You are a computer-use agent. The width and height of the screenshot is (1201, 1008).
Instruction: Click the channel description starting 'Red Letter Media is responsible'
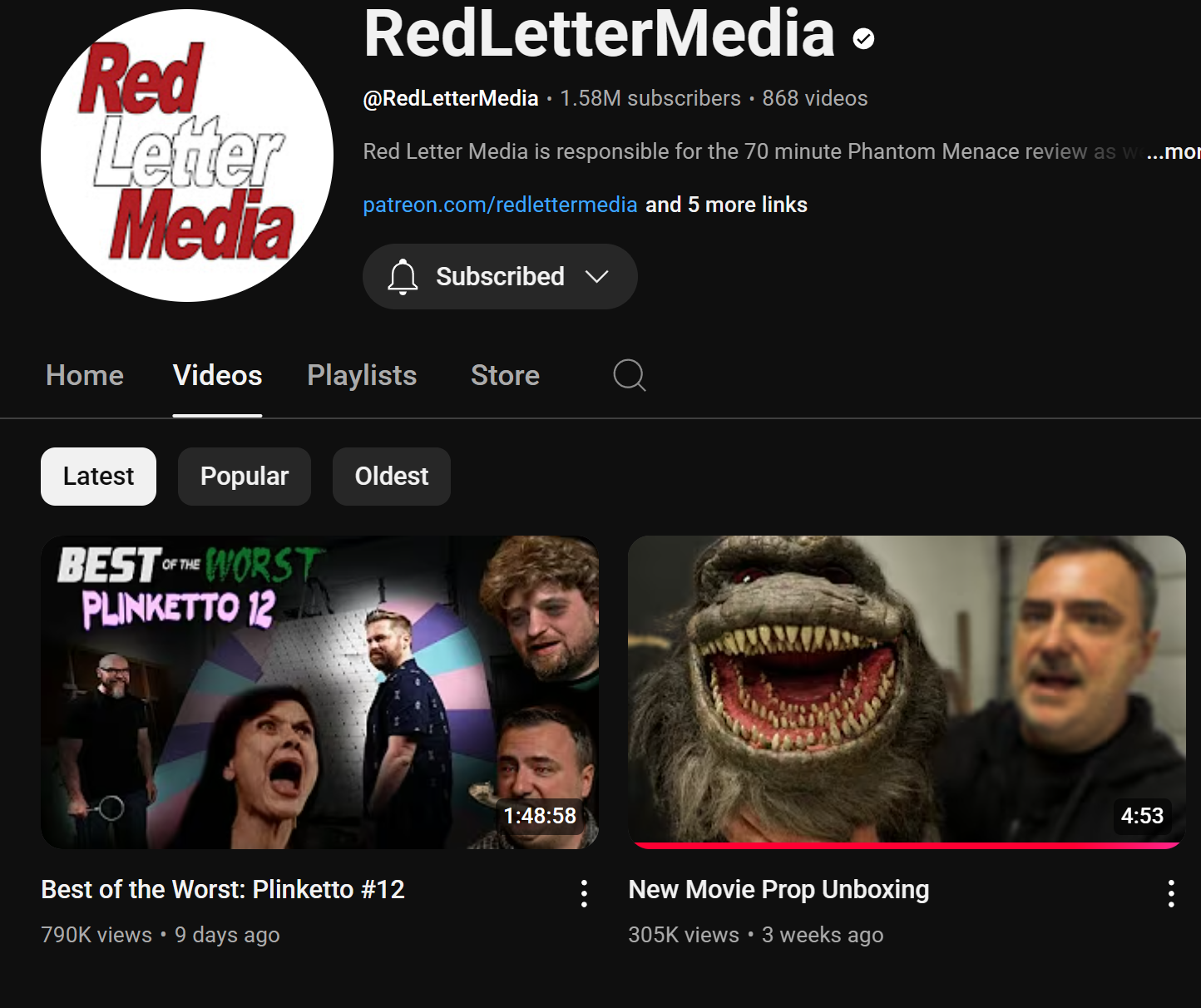pos(753,151)
